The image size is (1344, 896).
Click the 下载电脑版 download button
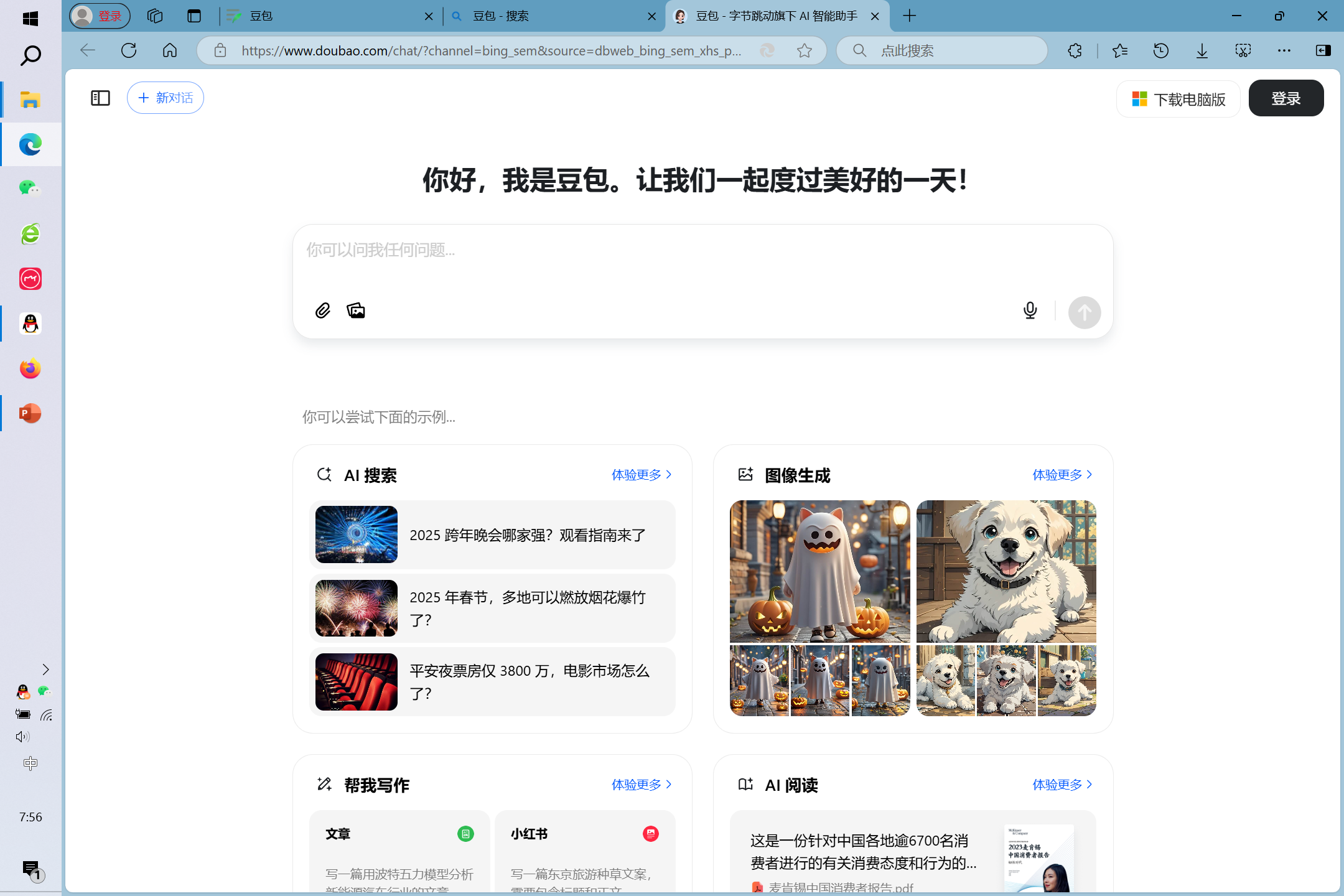tap(1178, 99)
